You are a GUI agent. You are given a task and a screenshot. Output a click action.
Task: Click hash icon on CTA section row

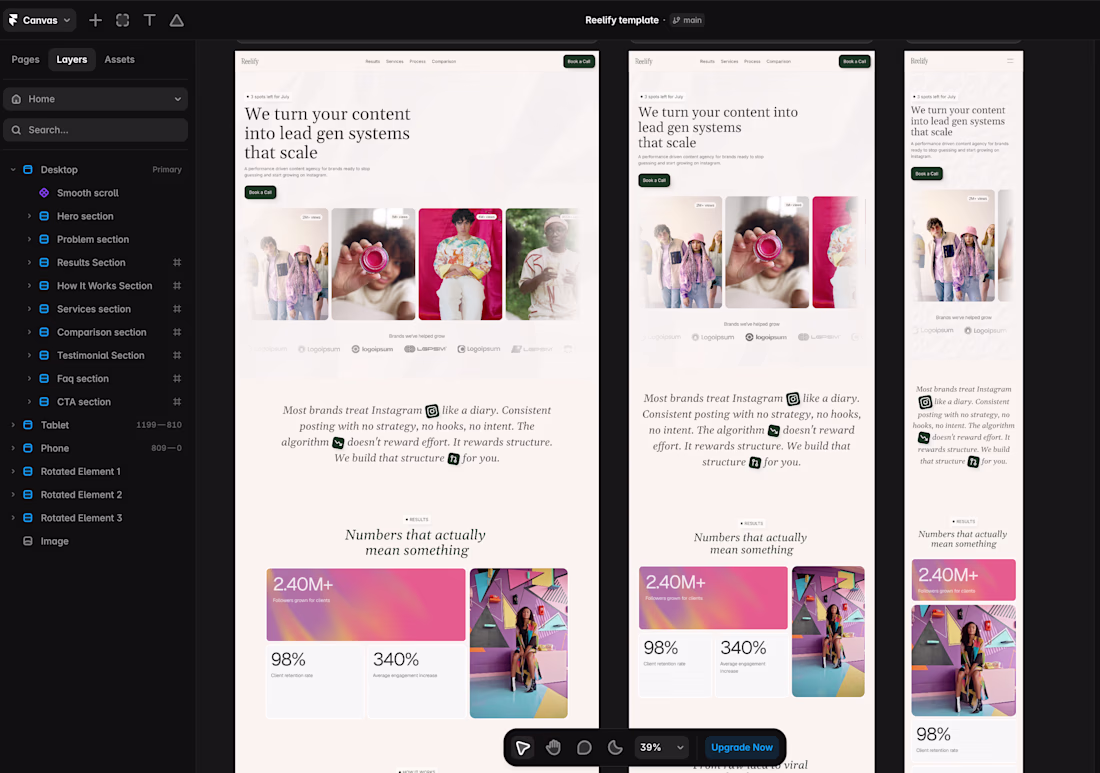tap(177, 402)
